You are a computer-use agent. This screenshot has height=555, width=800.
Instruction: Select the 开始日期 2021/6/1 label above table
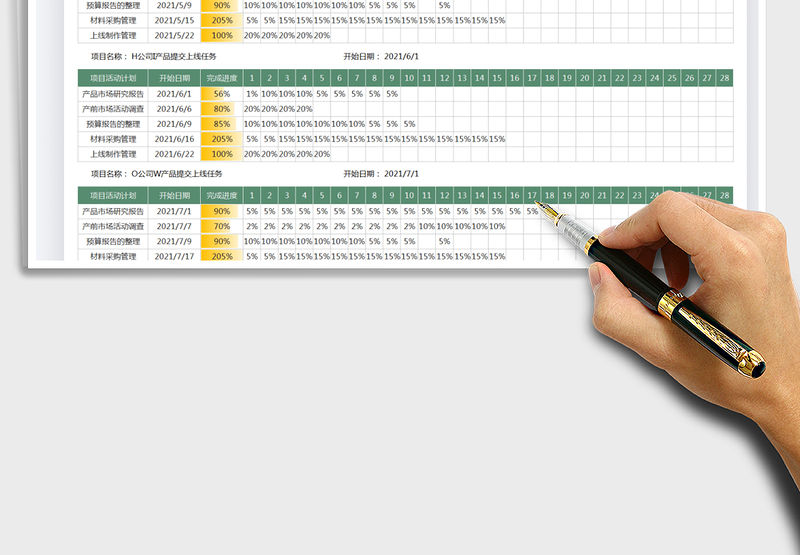tap(382, 57)
